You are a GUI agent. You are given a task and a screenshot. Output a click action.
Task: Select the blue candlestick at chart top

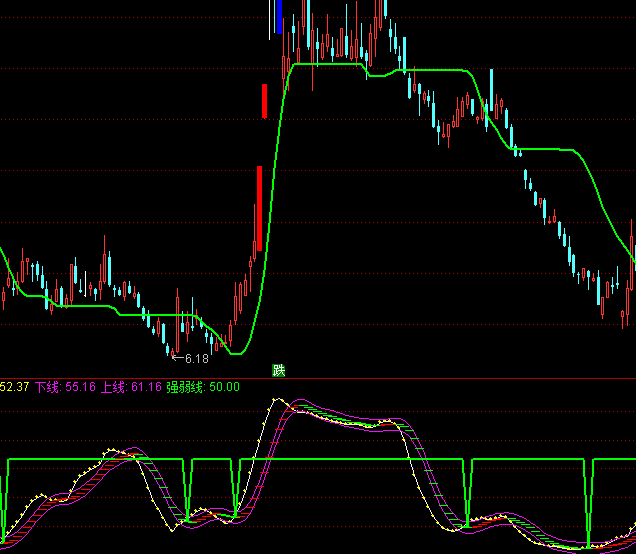(279, 15)
